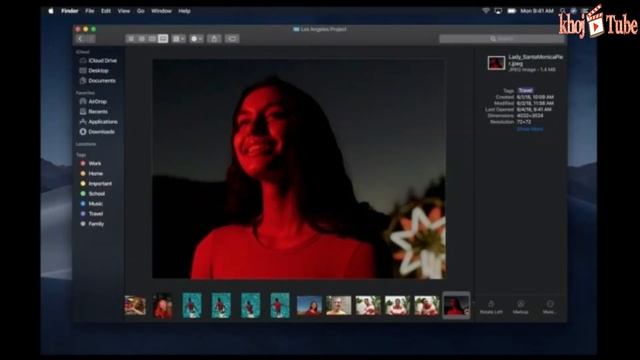640x360 pixels.
Task: Click the Wi-Fi menu bar icon
Action: pos(486,11)
